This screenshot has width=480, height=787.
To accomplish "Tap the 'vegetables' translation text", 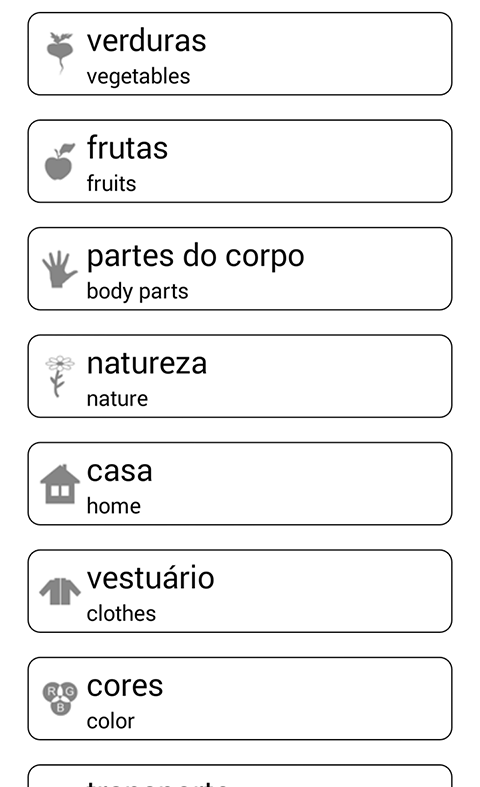I will [139, 77].
